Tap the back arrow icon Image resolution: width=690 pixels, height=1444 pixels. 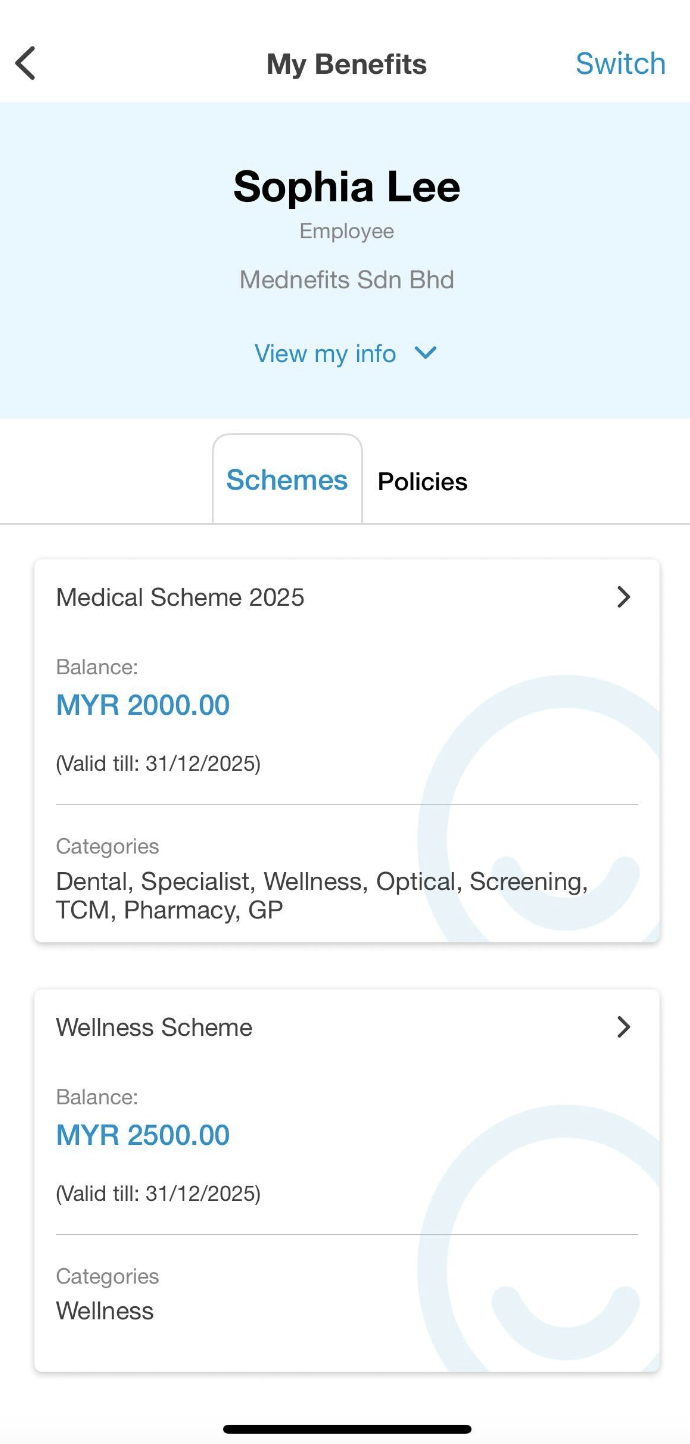click(x=26, y=64)
